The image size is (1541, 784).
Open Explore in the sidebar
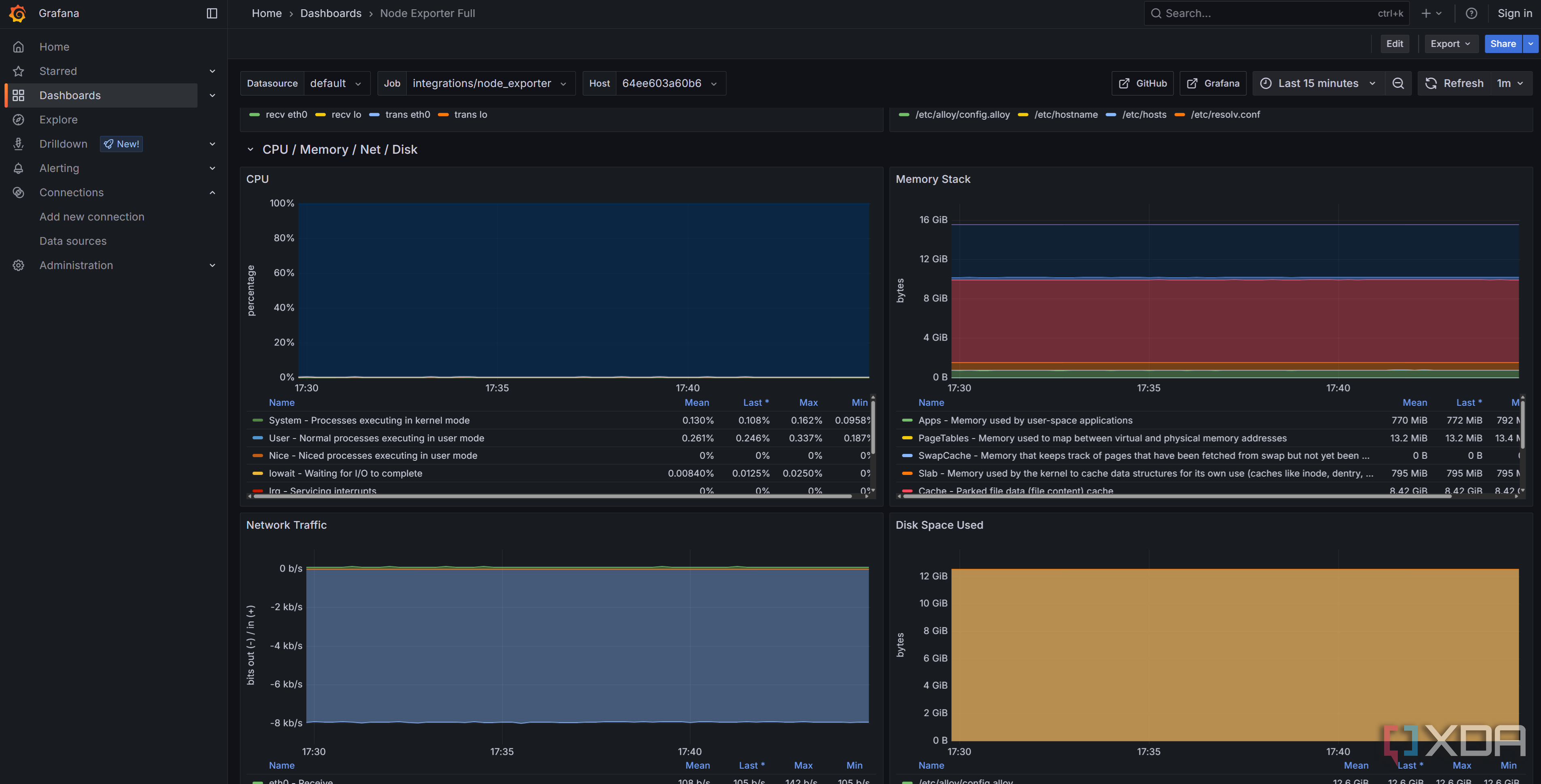59,120
